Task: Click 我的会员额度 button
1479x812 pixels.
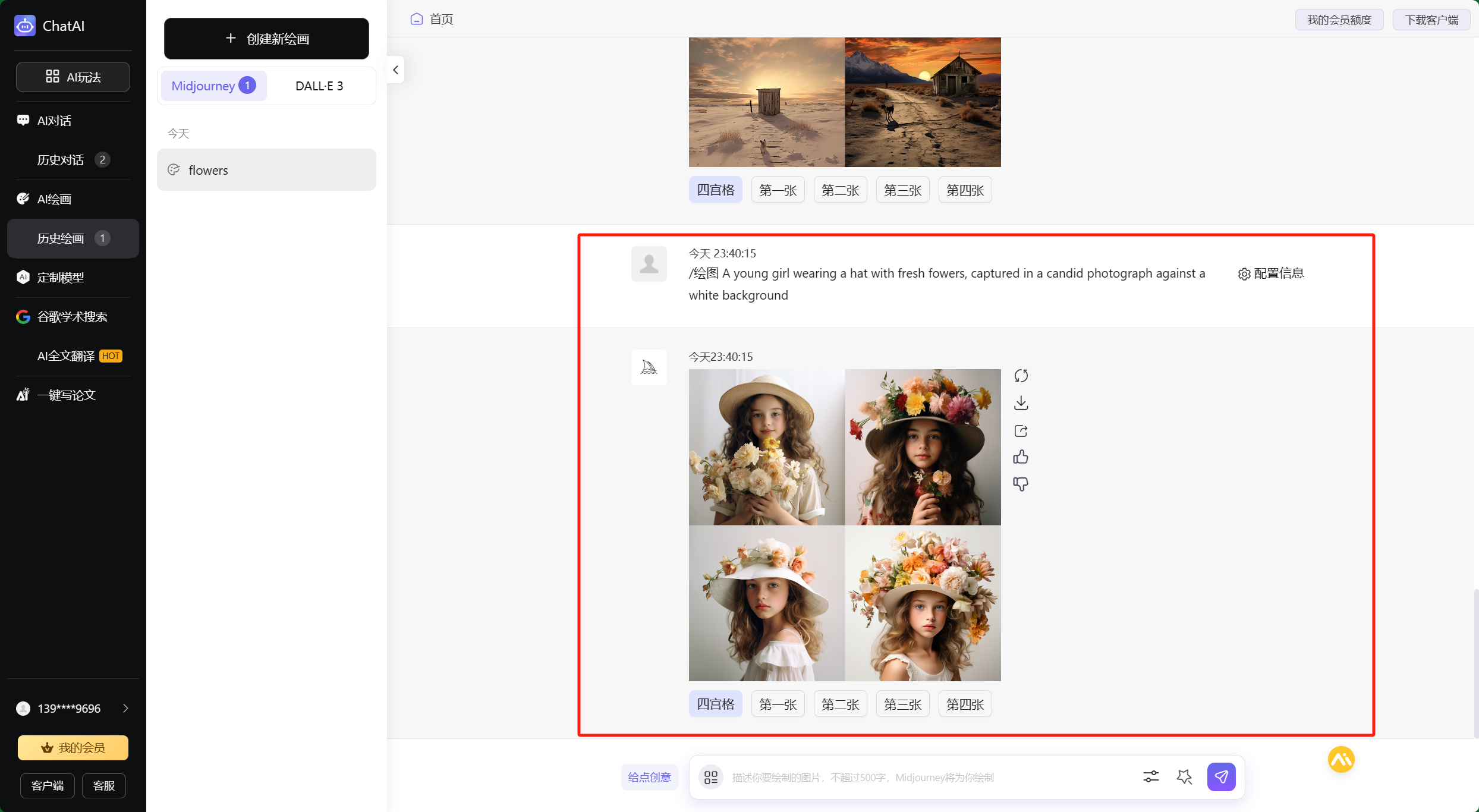Action: coord(1339,20)
